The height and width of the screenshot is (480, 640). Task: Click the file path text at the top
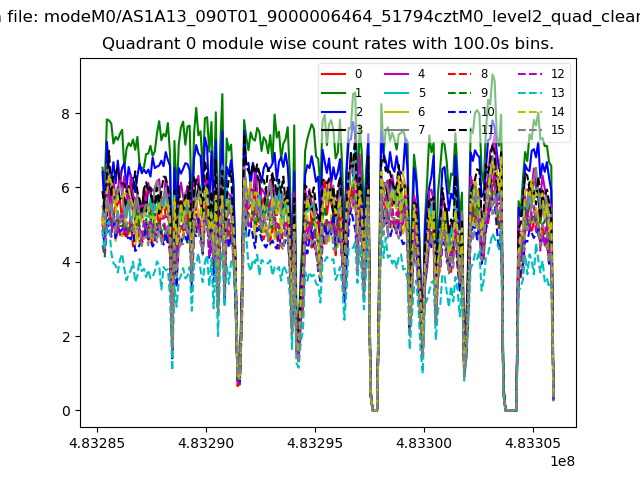pos(320,16)
